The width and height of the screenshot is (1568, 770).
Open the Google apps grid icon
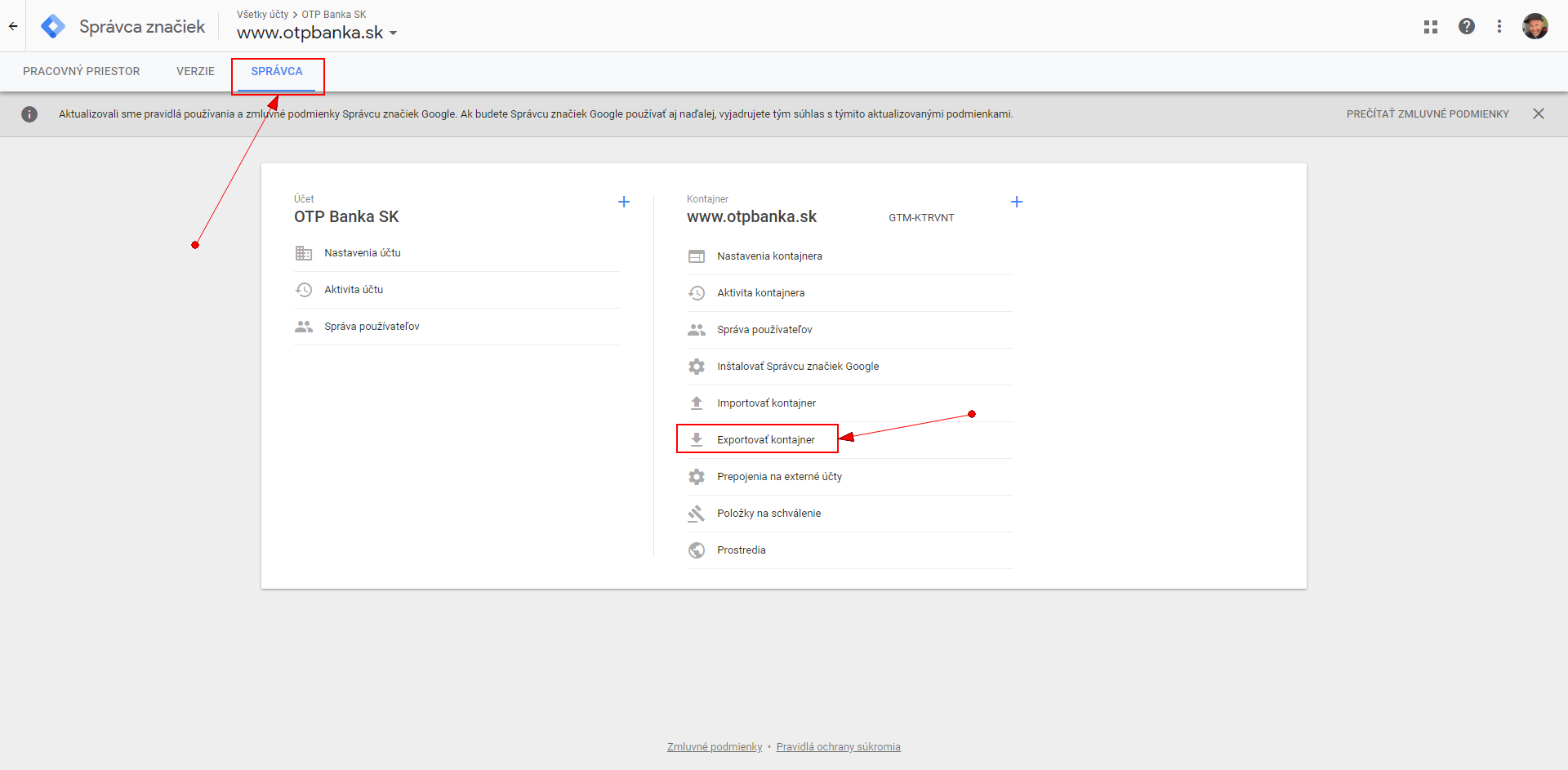click(1431, 27)
